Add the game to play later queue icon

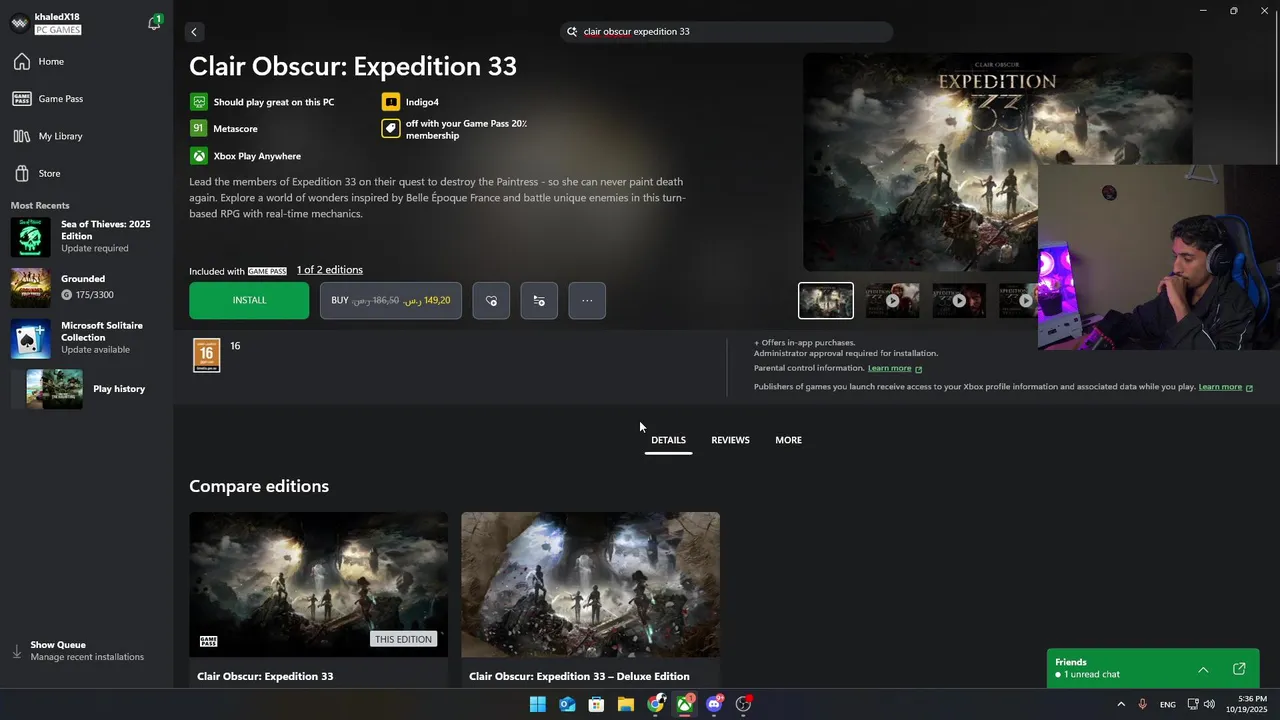pos(539,301)
